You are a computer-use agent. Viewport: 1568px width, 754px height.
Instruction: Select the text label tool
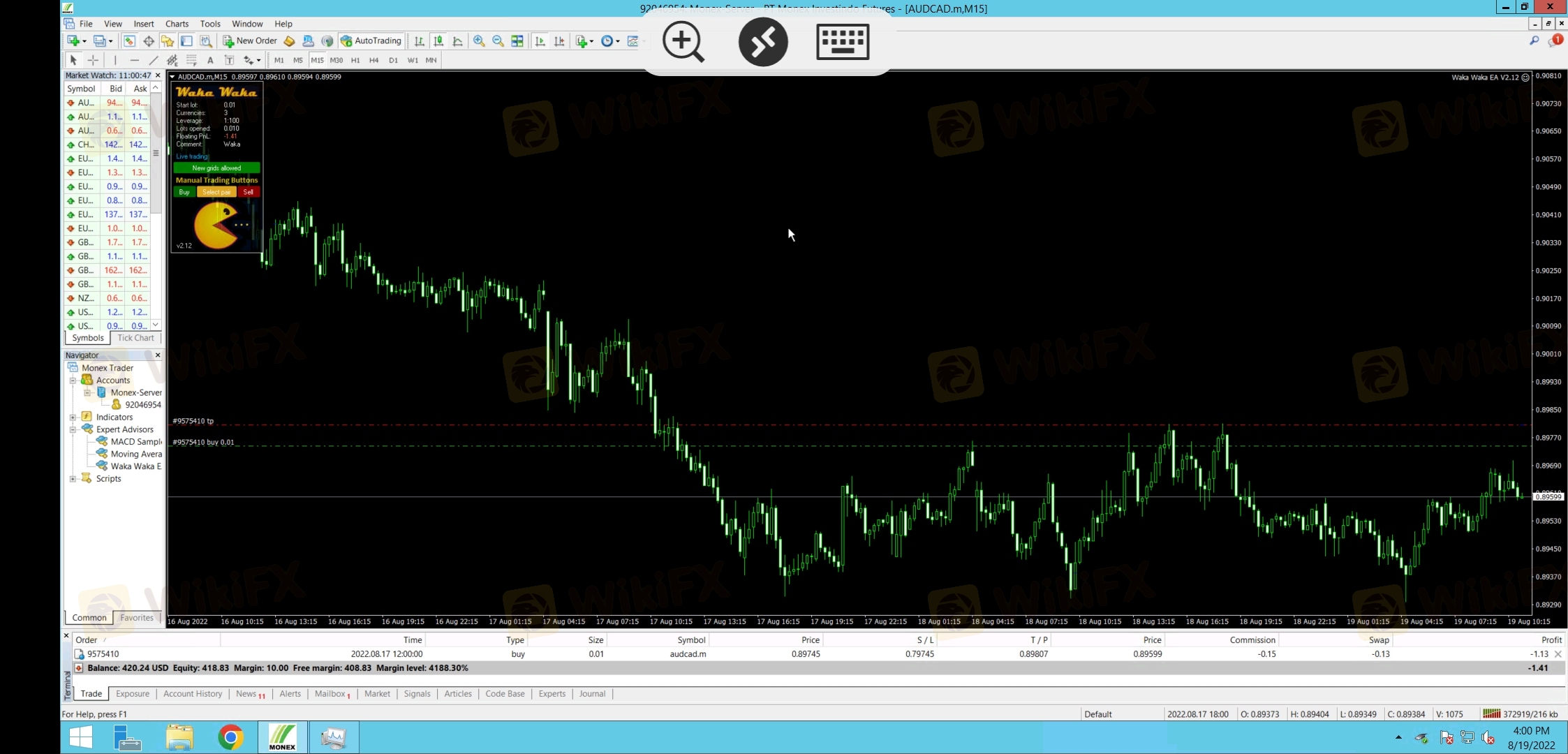click(x=229, y=60)
